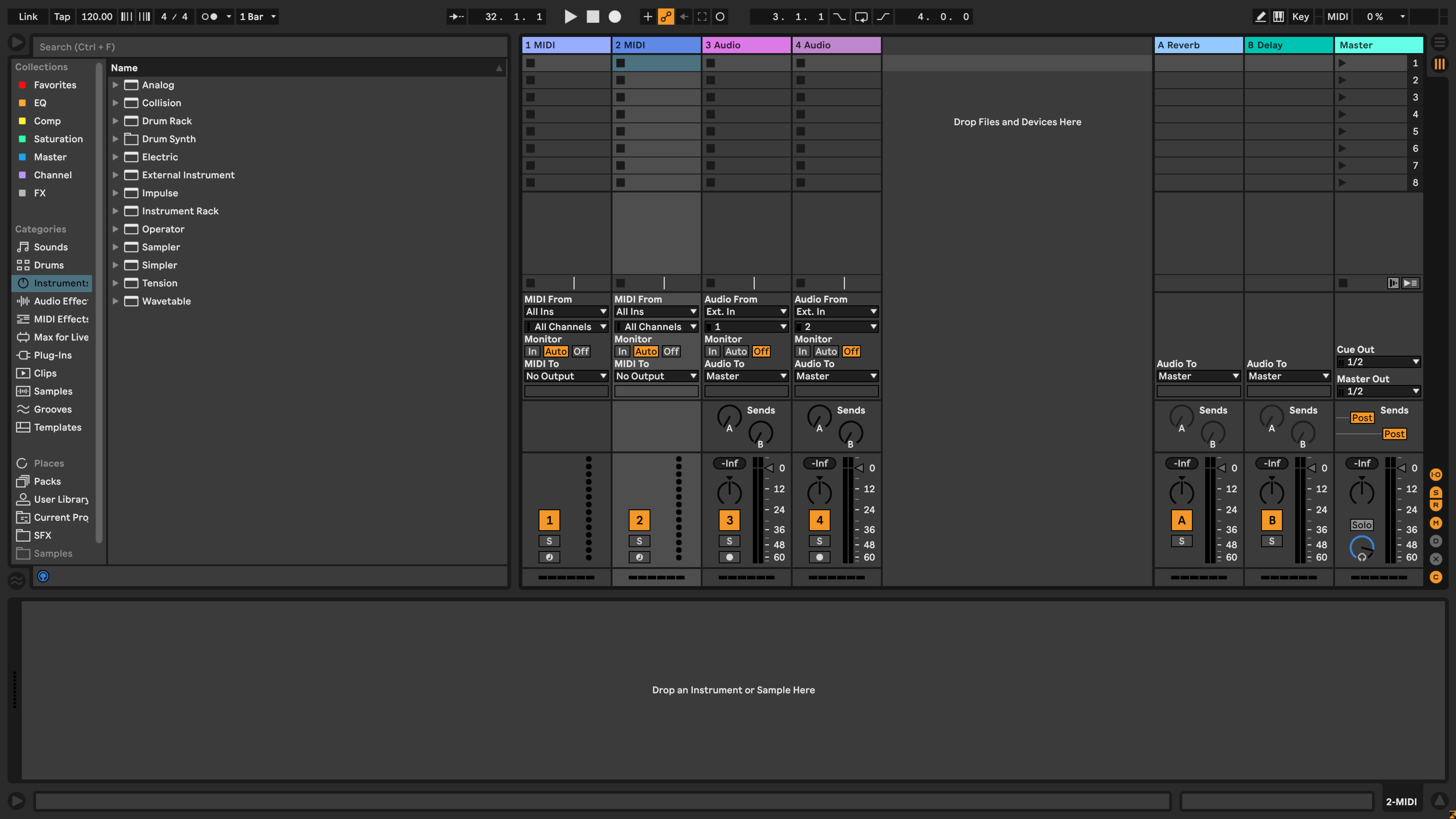
Task: Toggle the In/Out section show button
Action: (1436, 475)
